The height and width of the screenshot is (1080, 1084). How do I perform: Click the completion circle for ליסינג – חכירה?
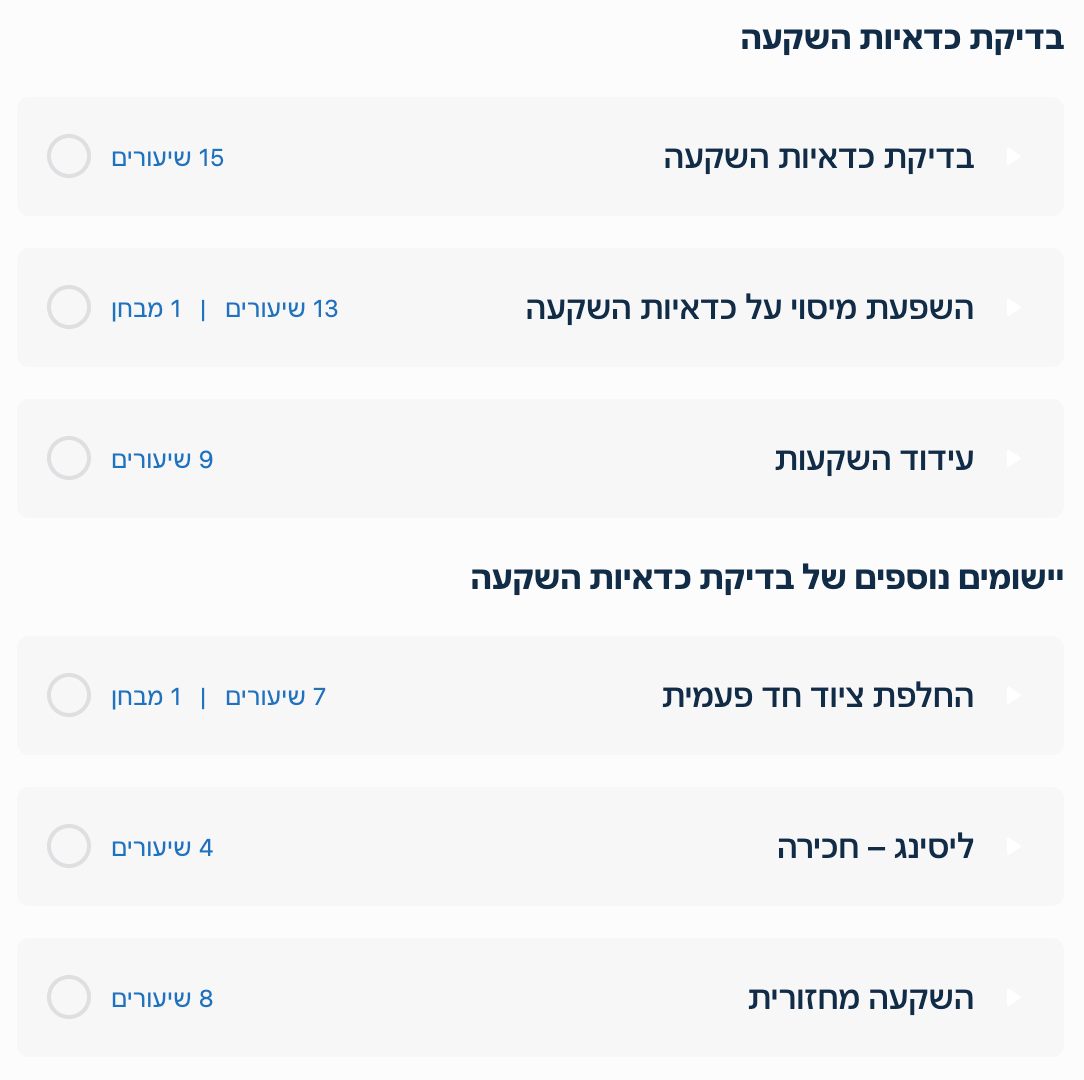click(x=69, y=847)
